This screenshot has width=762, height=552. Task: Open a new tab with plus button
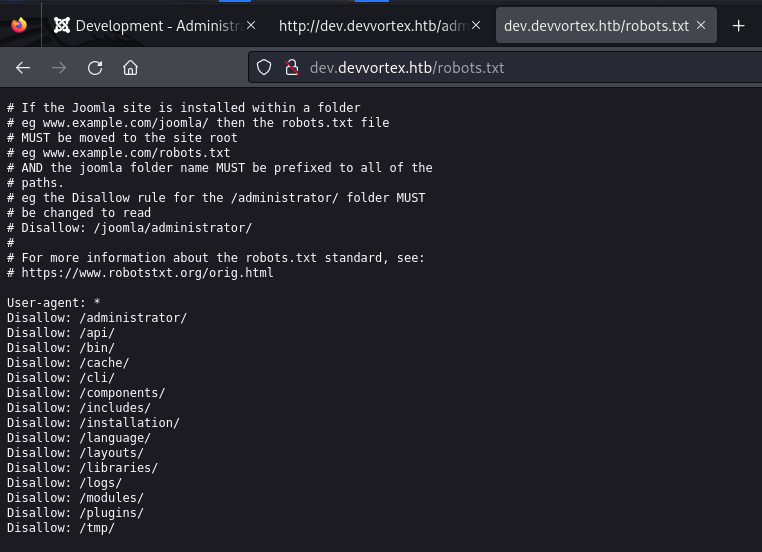738,25
